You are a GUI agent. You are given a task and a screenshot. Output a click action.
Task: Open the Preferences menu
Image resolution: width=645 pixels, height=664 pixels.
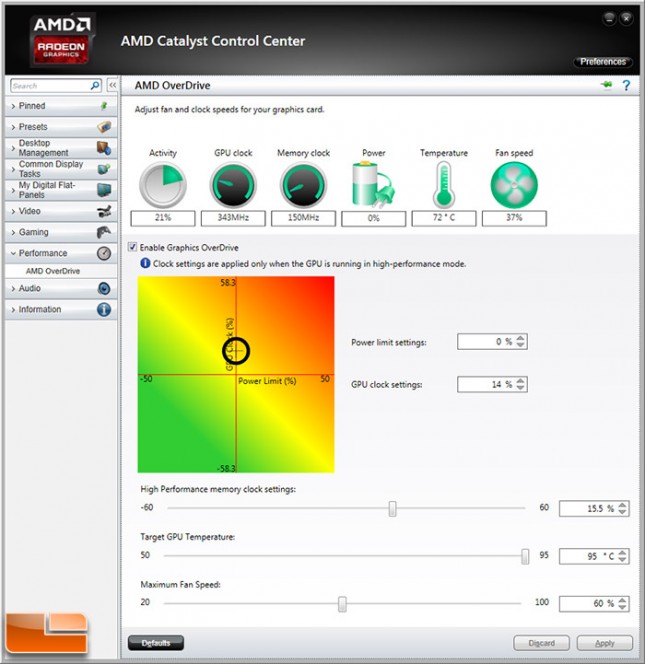(x=603, y=62)
